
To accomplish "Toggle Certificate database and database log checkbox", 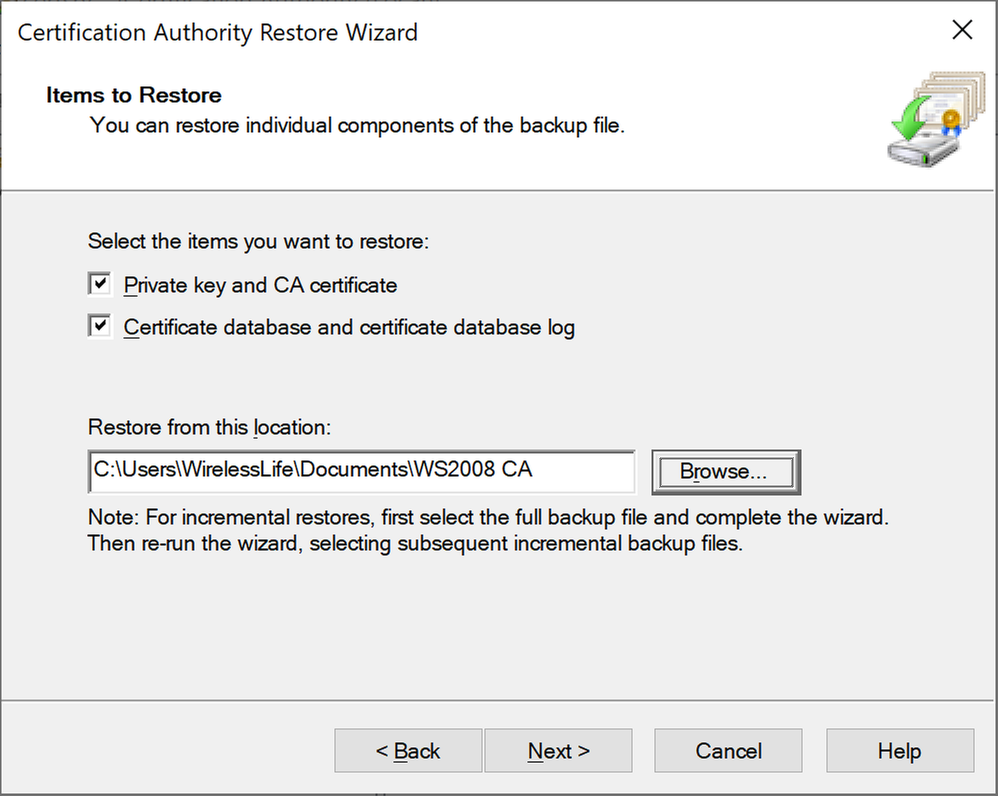I will click(100, 326).
